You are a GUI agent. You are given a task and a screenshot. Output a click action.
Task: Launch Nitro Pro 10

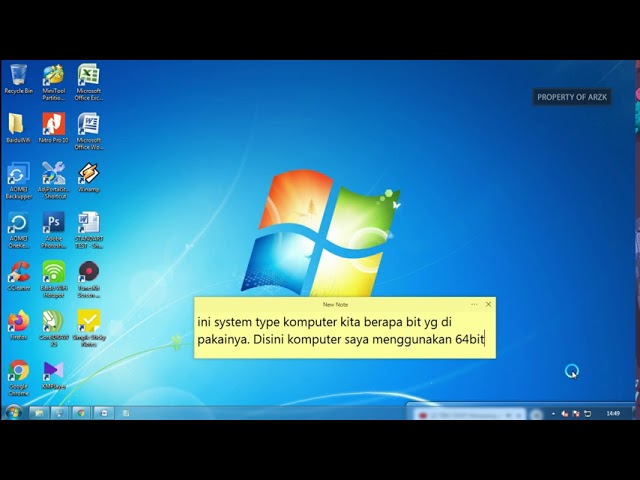coord(53,128)
